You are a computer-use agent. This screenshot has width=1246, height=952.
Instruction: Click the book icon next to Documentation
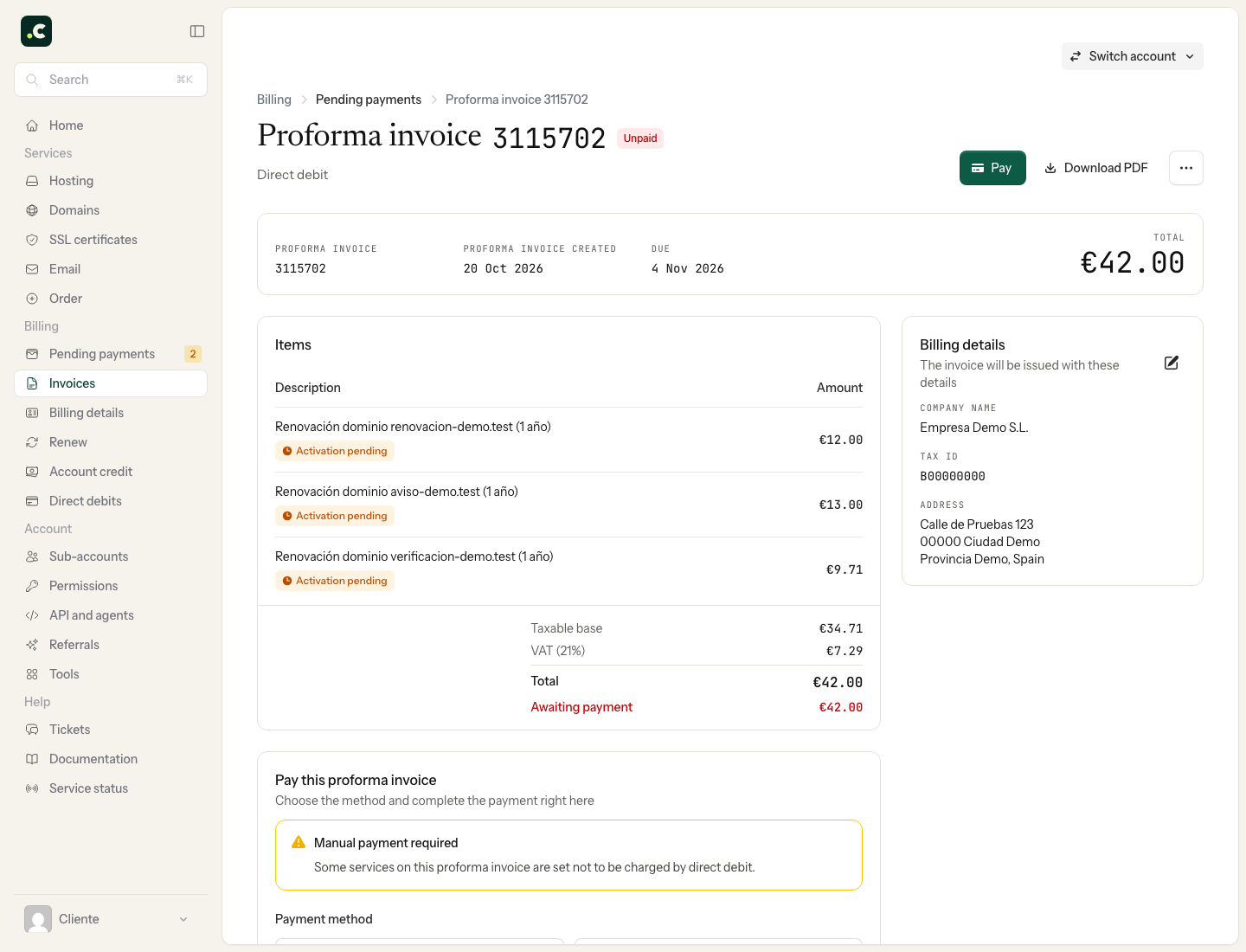pyautogui.click(x=32, y=759)
